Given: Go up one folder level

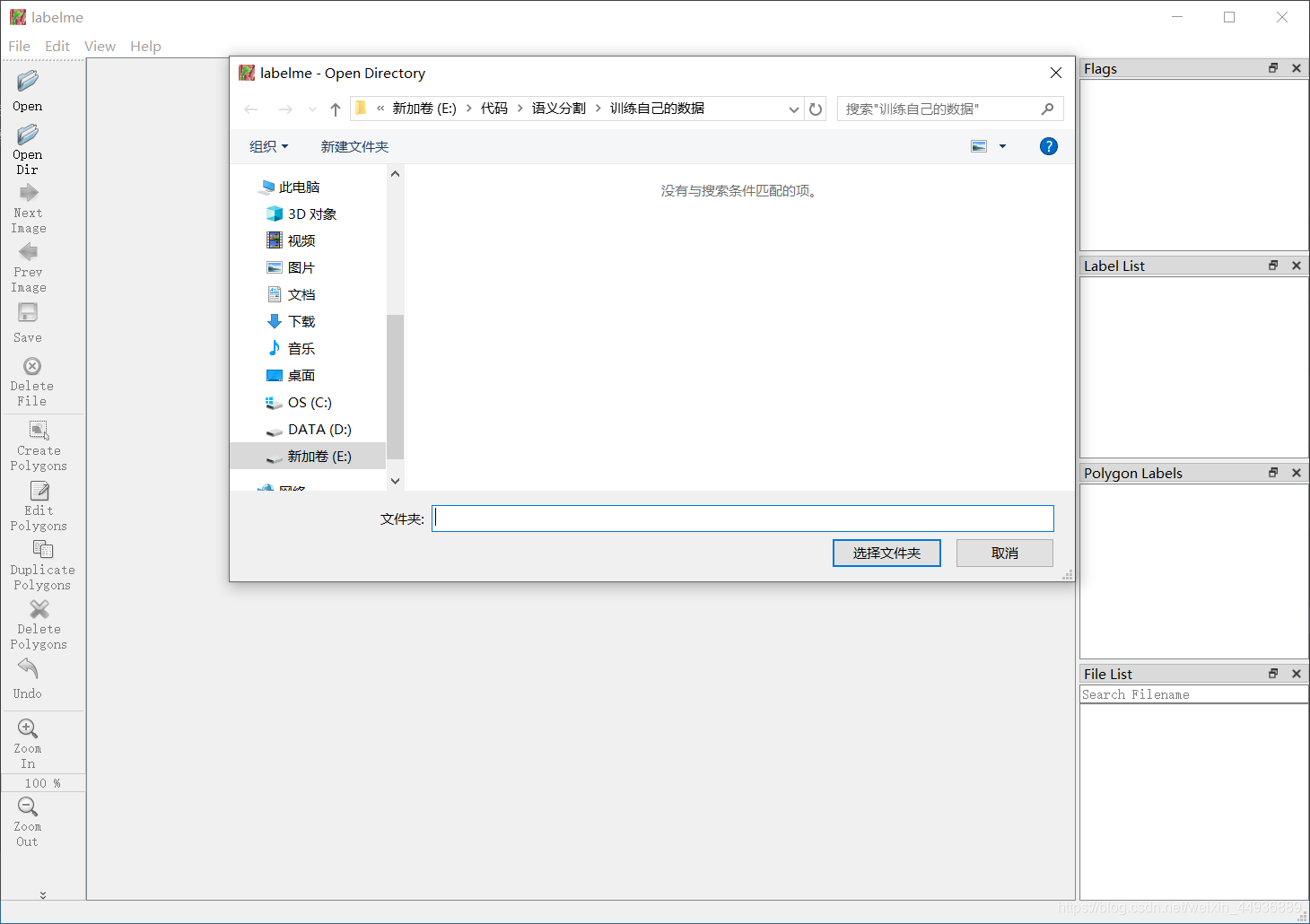Looking at the screenshot, I should pos(336,109).
